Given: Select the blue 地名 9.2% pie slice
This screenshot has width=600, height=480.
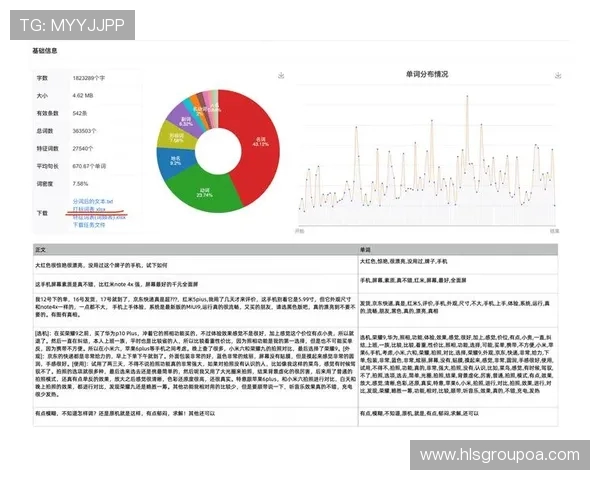Looking at the screenshot, I should coord(176,161).
